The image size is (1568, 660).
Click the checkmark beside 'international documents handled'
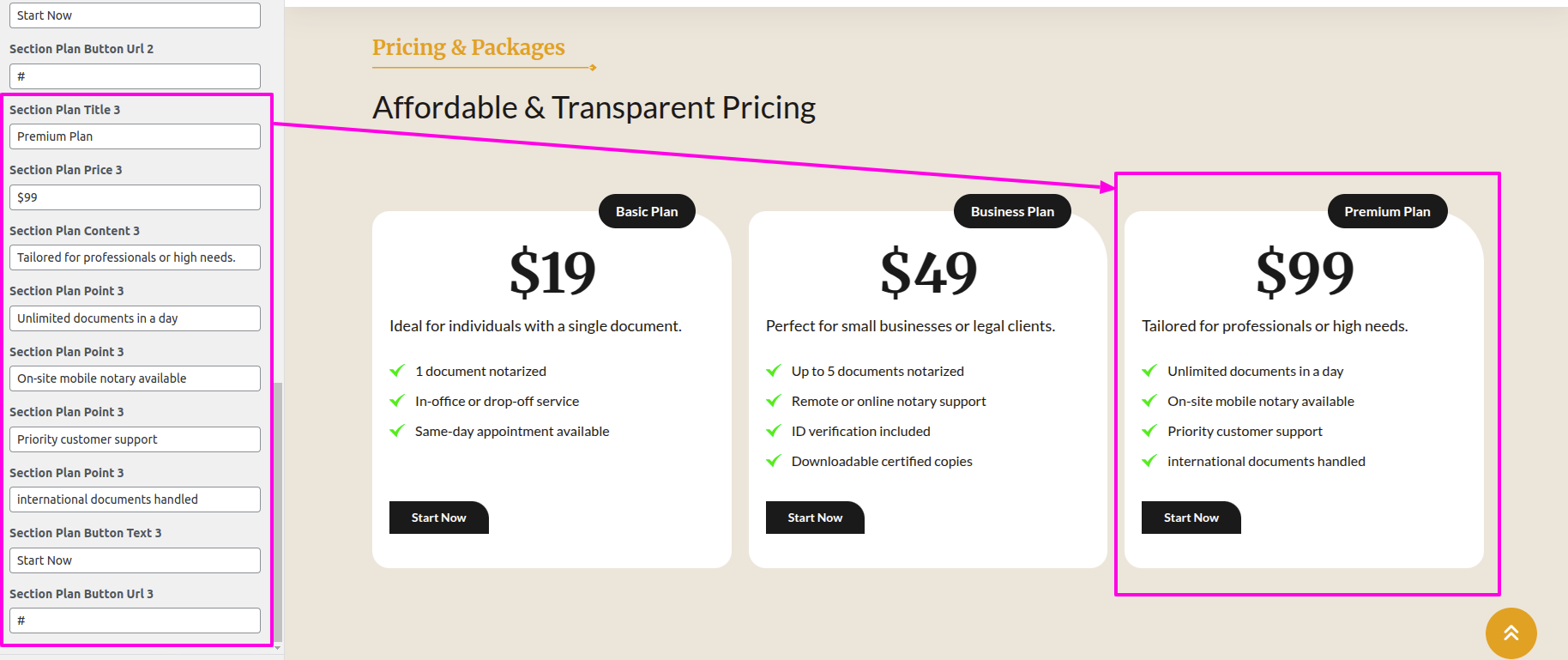pyautogui.click(x=1149, y=461)
